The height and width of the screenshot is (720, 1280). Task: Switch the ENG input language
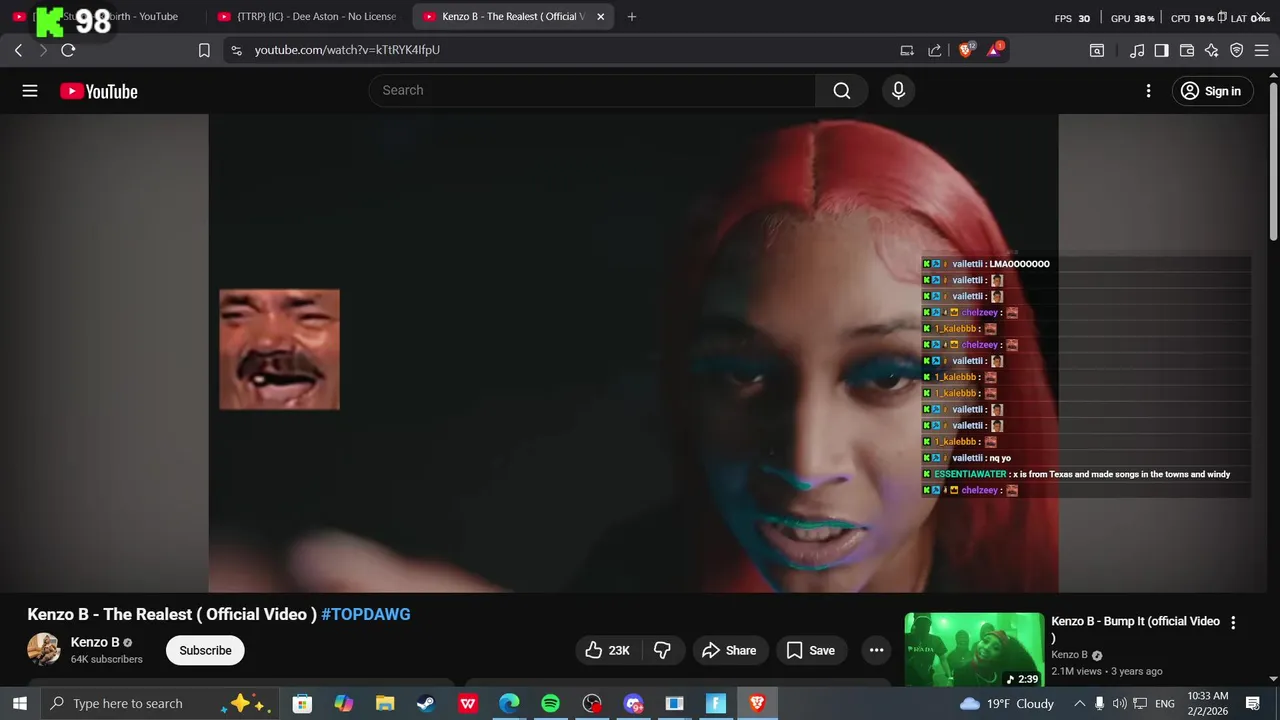coord(1164,703)
